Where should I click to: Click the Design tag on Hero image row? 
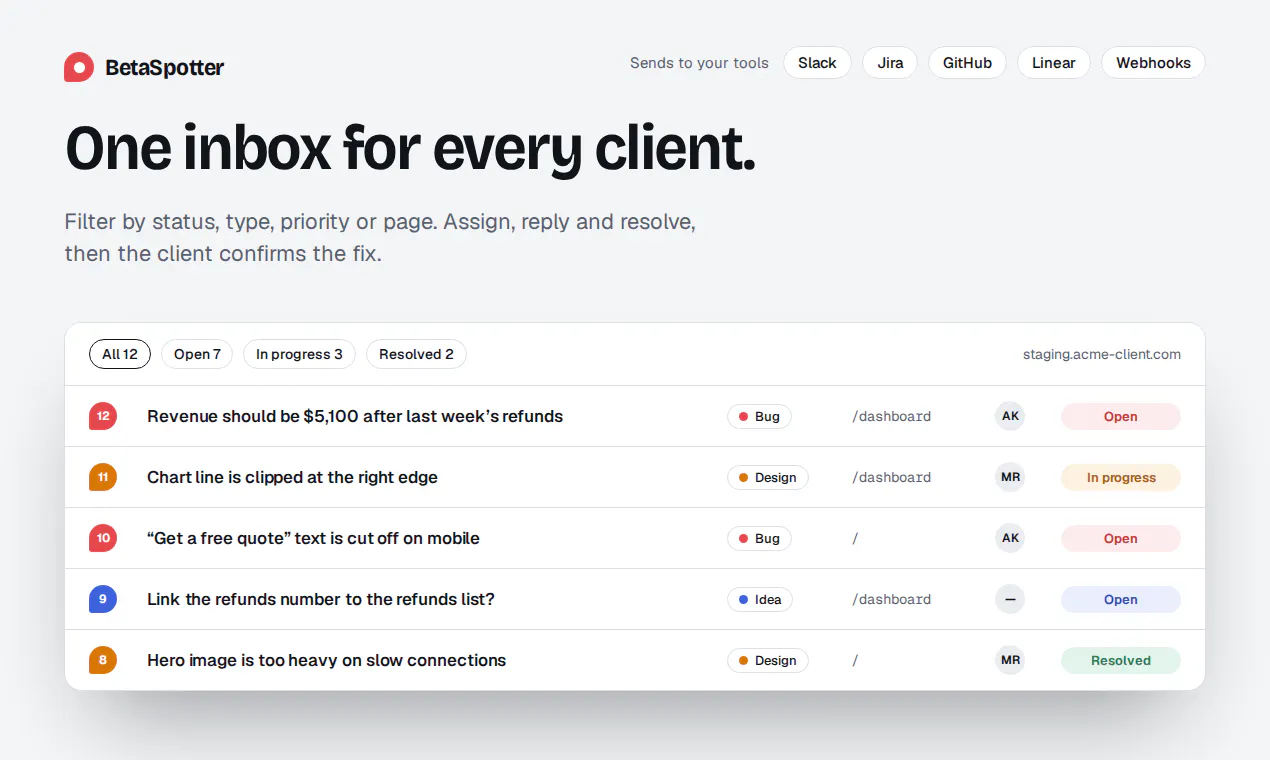(x=768, y=660)
